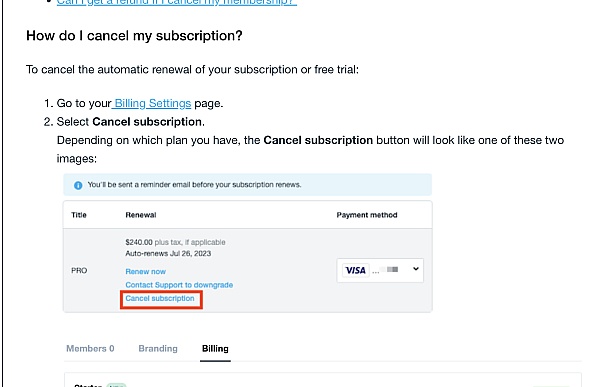Click the 'How do I cancel my subscription?' heading
The height and width of the screenshot is (387, 600).
click(x=134, y=36)
